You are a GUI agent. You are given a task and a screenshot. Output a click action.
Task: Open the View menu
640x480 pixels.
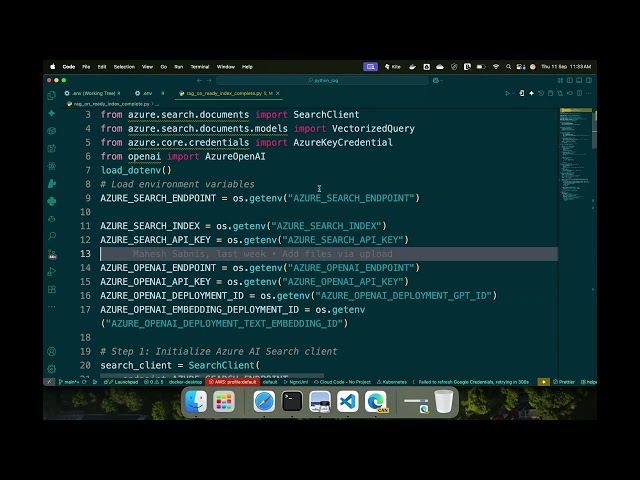147,67
